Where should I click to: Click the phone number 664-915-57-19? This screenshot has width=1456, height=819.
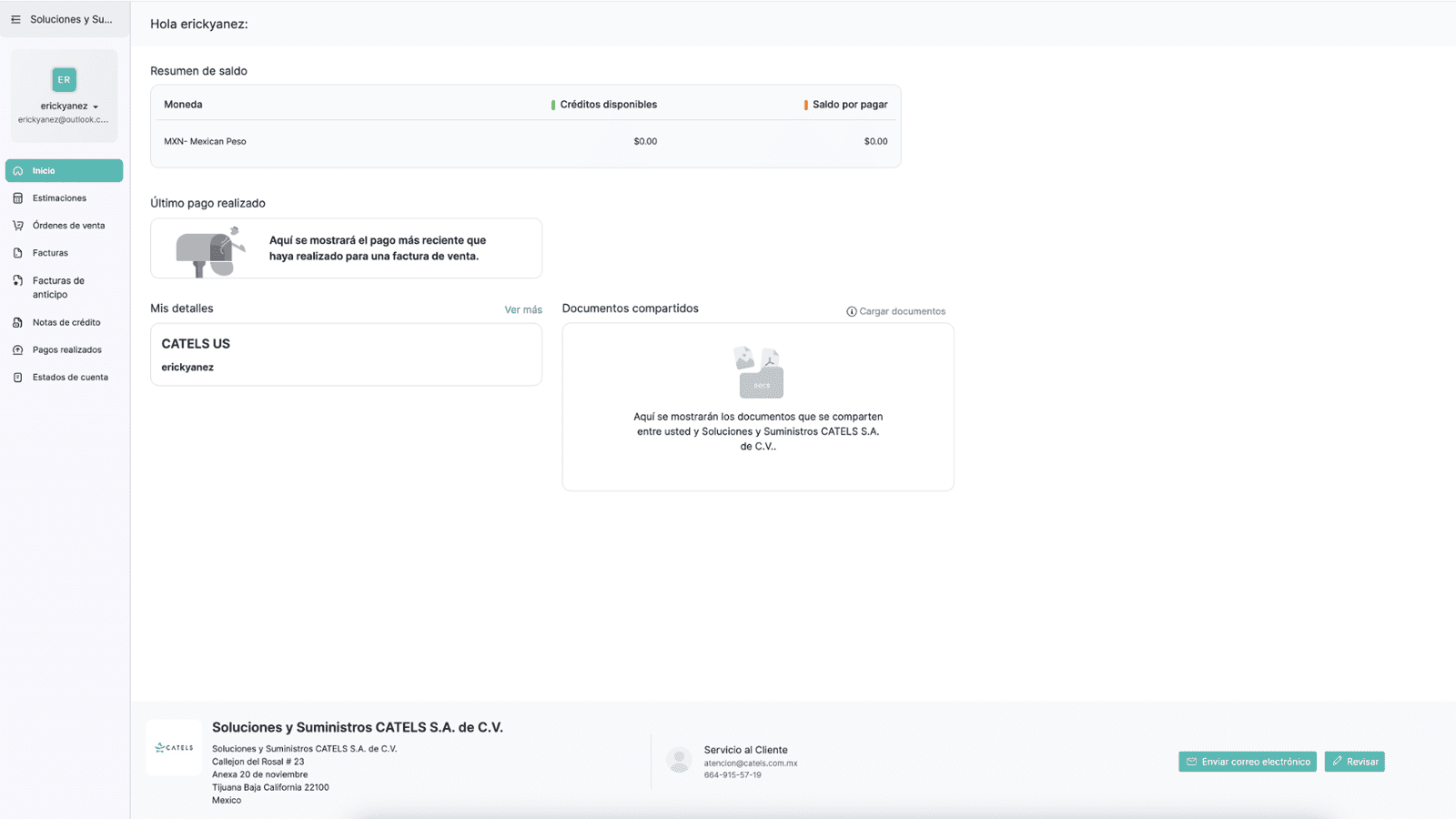(x=733, y=775)
